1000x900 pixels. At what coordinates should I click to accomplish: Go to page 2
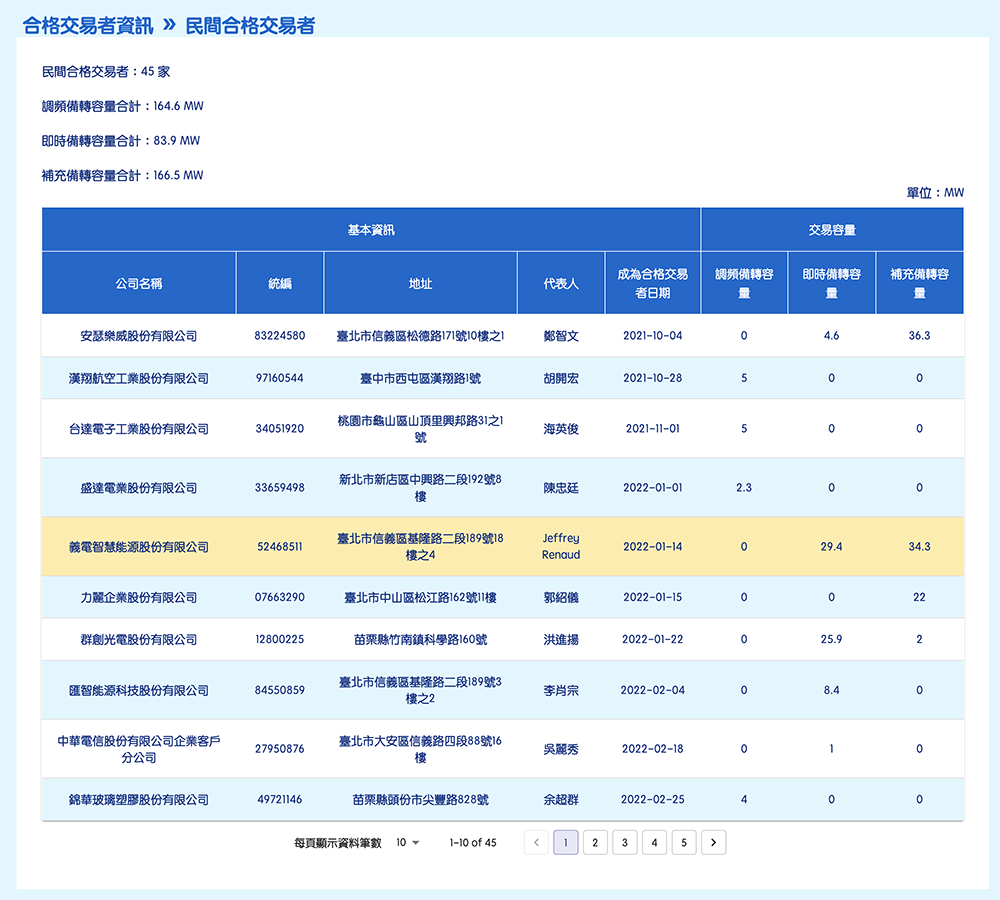(595, 843)
